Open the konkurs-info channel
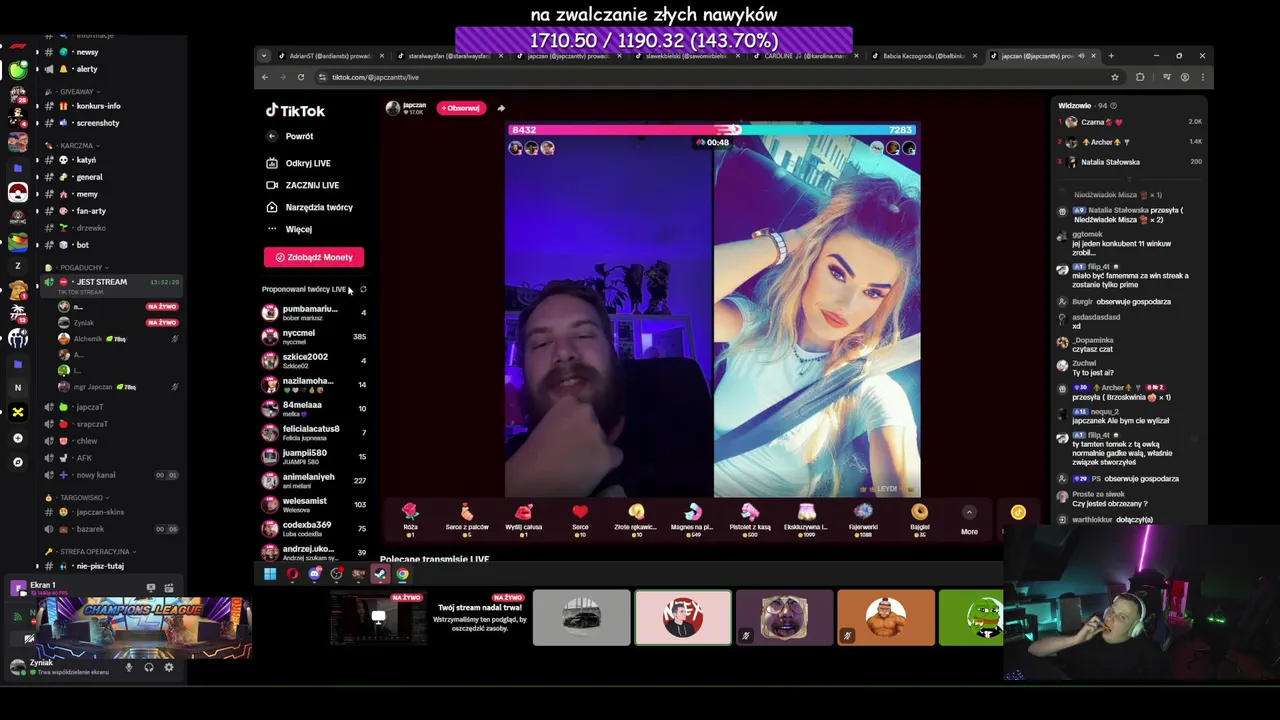This screenshot has width=1280, height=720. click(x=98, y=106)
